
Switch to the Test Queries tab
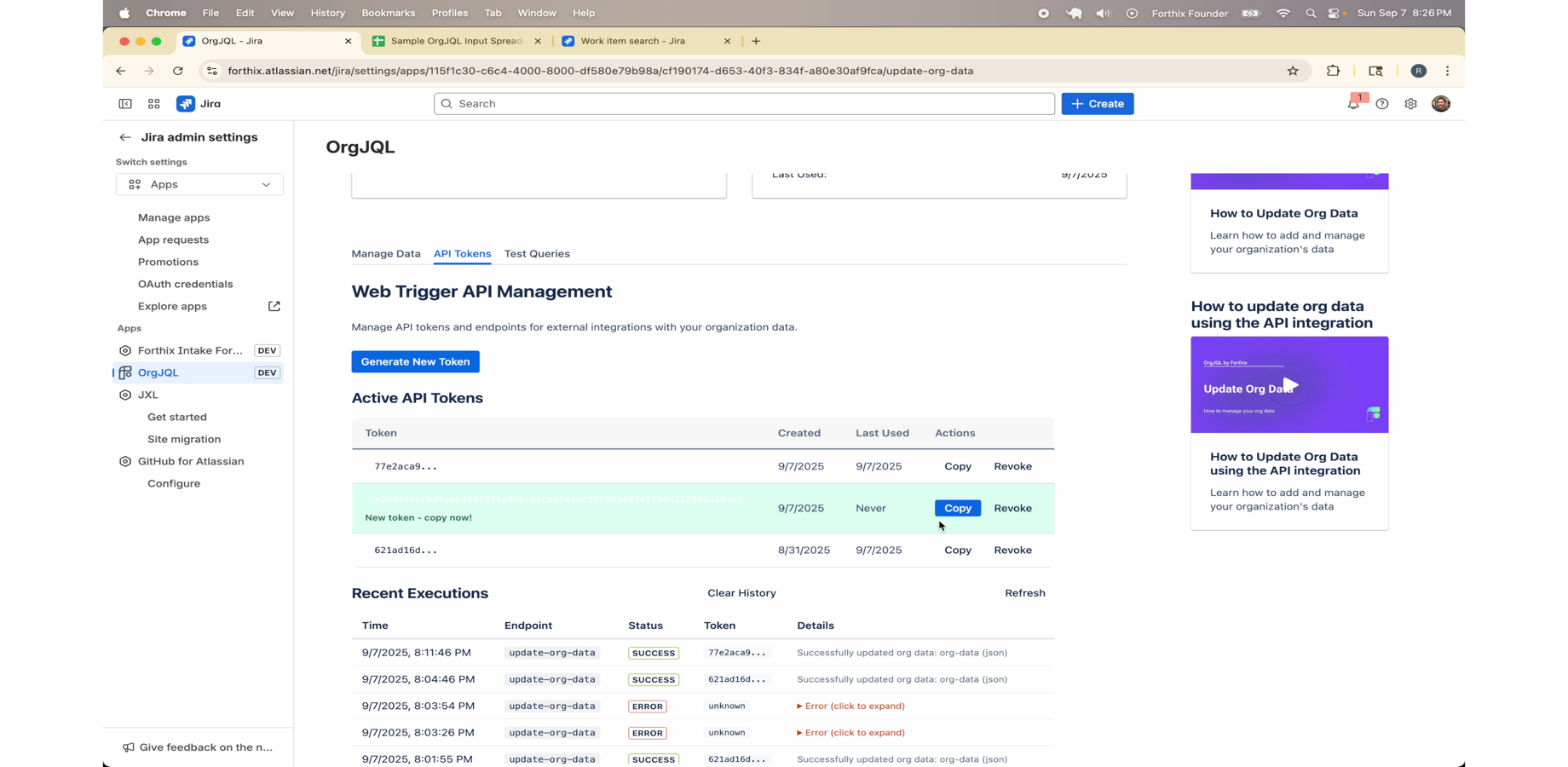(537, 254)
